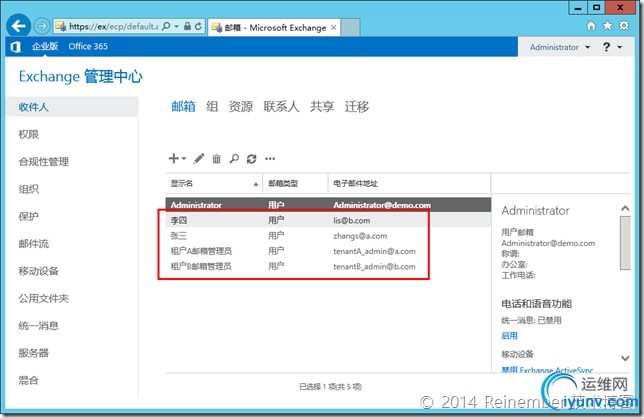Click the browser URL address field
The height and width of the screenshot is (418, 644).
point(113,27)
